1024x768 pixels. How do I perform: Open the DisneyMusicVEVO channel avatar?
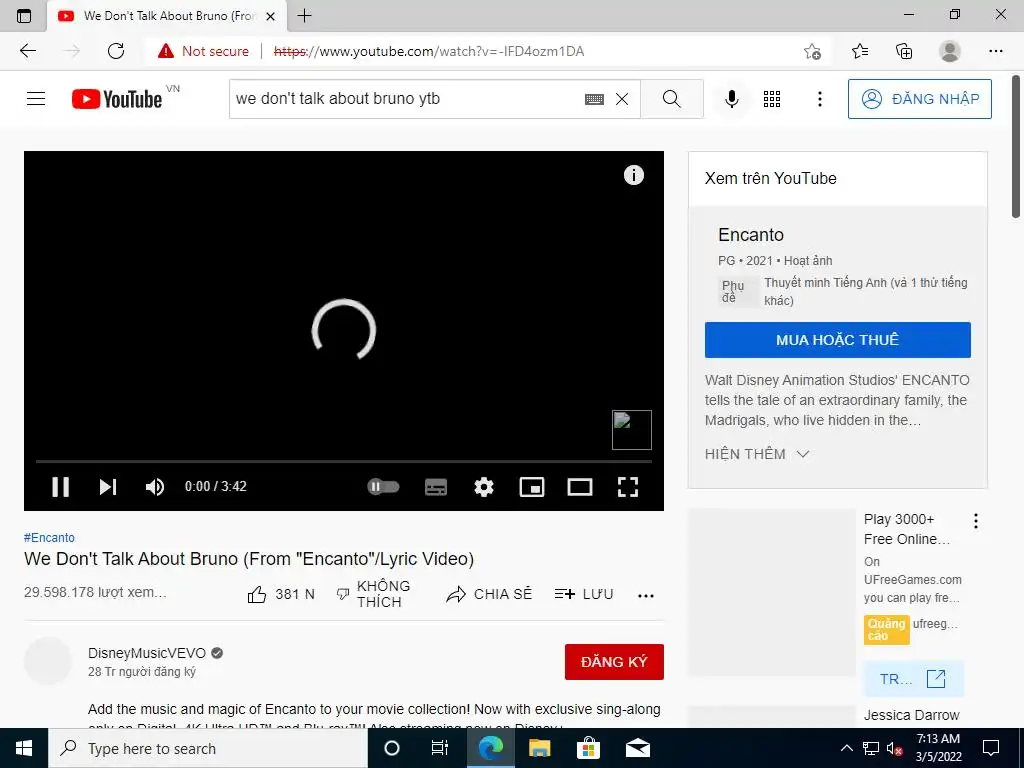(48, 661)
